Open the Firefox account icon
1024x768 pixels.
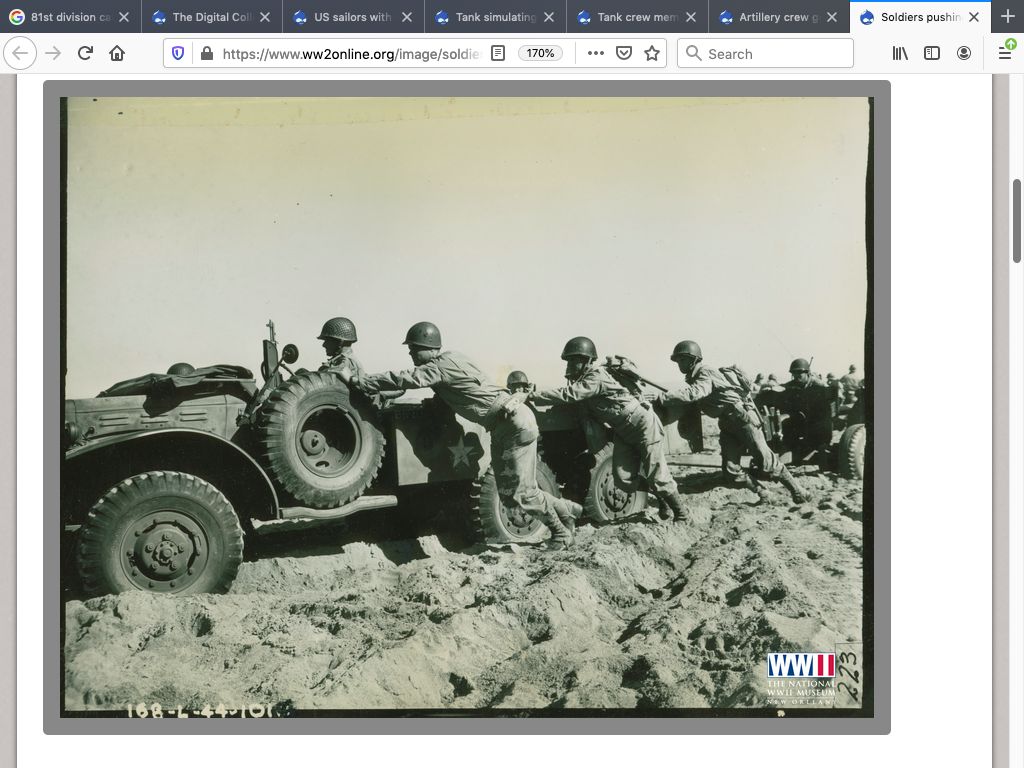click(964, 53)
